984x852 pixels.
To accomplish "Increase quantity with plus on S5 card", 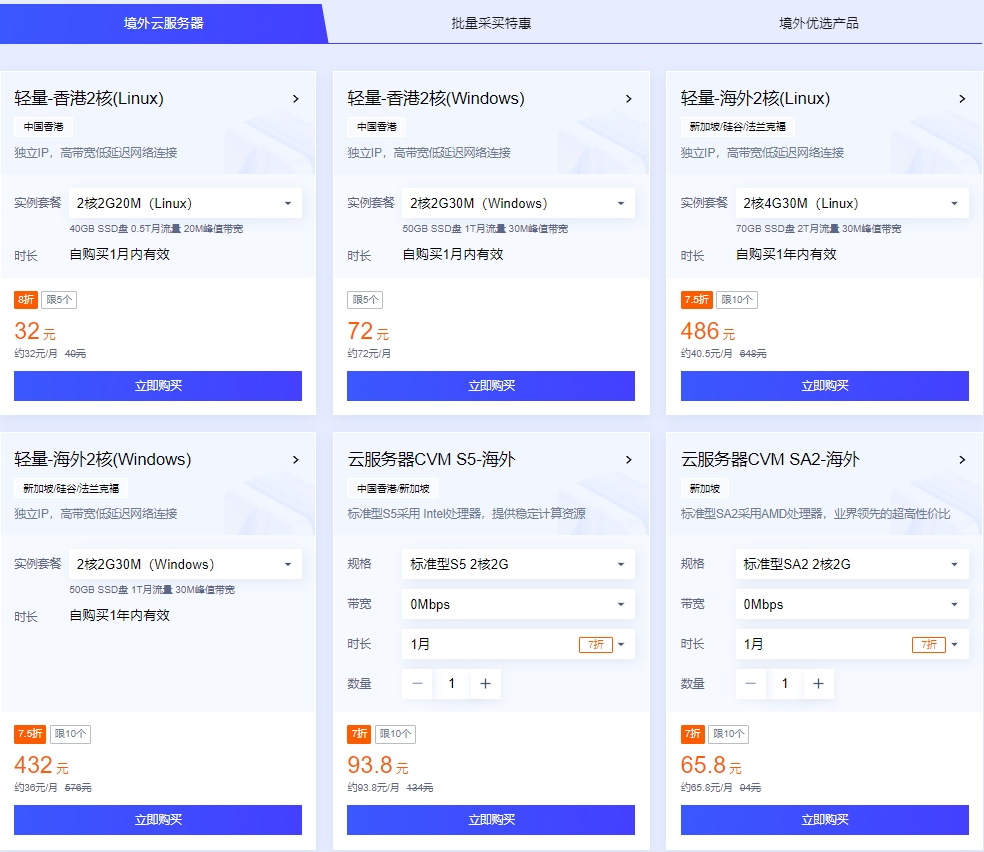I will pyautogui.click(x=485, y=684).
